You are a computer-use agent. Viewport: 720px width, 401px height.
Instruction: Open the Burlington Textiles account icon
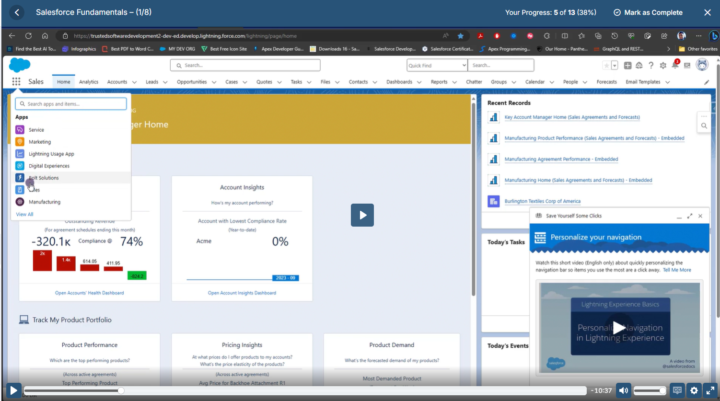click(x=494, y=201)
